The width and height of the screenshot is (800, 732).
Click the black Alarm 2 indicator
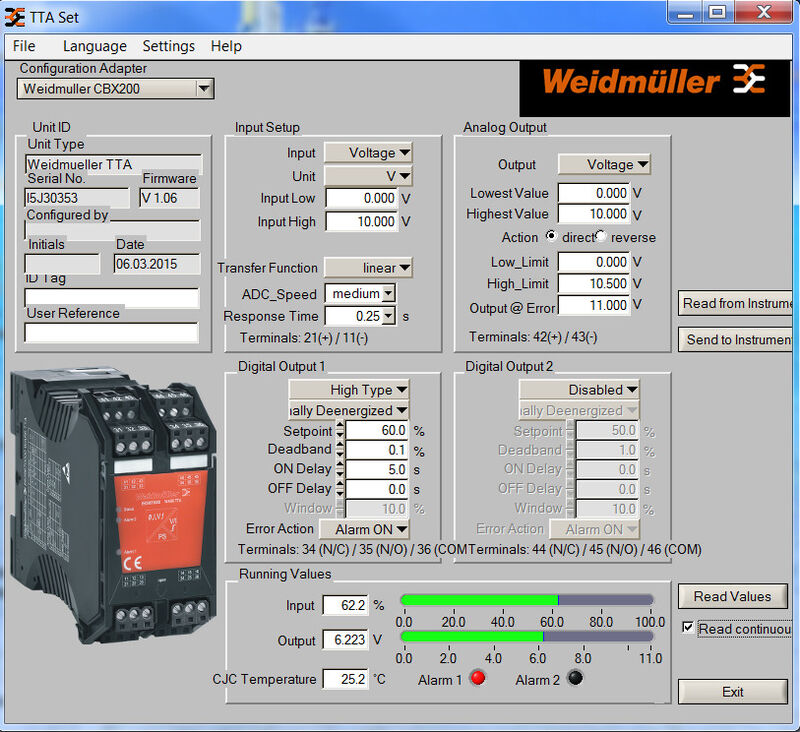pos(574,679)
